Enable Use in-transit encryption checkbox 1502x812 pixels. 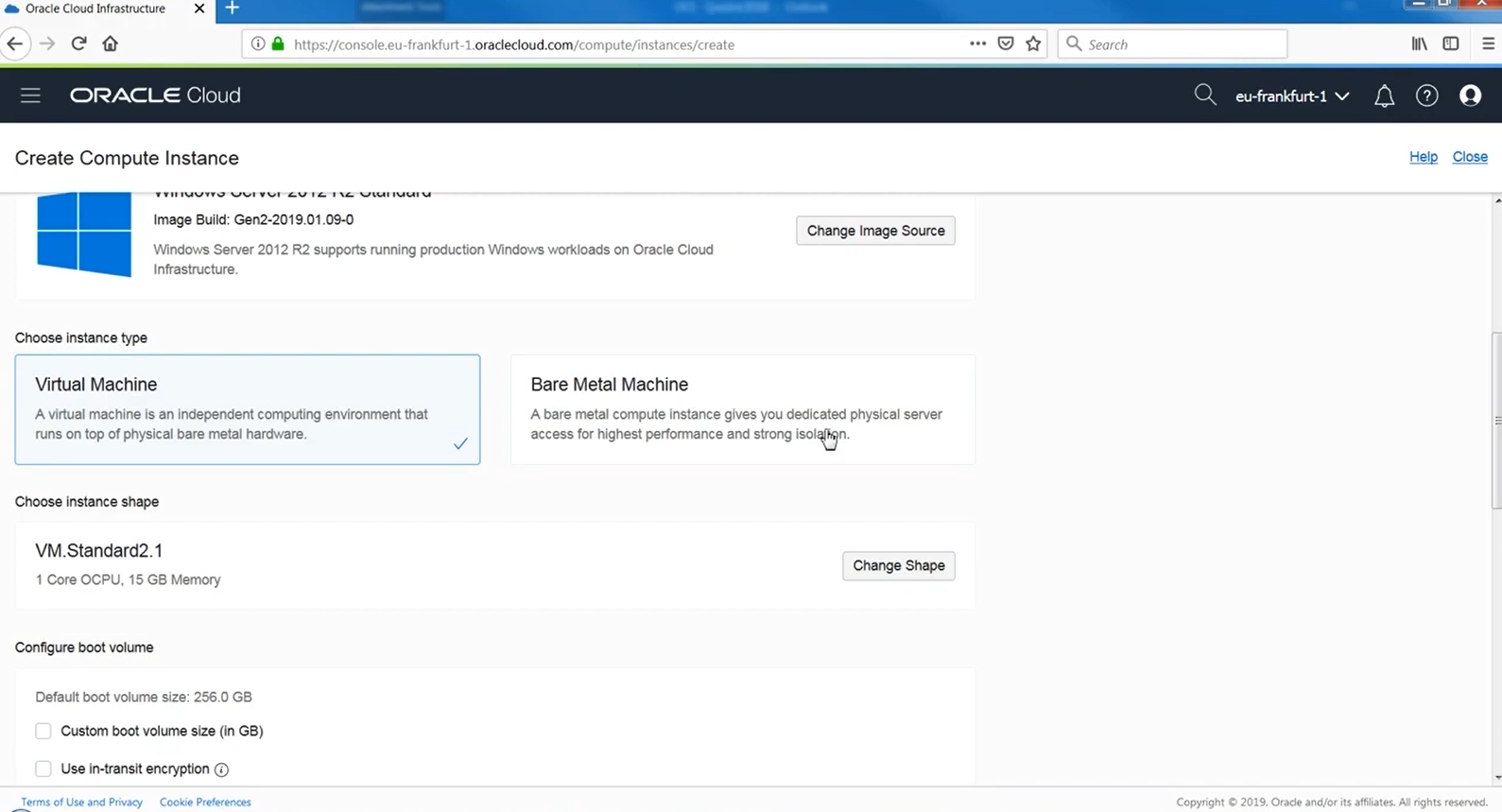point(43,769)
